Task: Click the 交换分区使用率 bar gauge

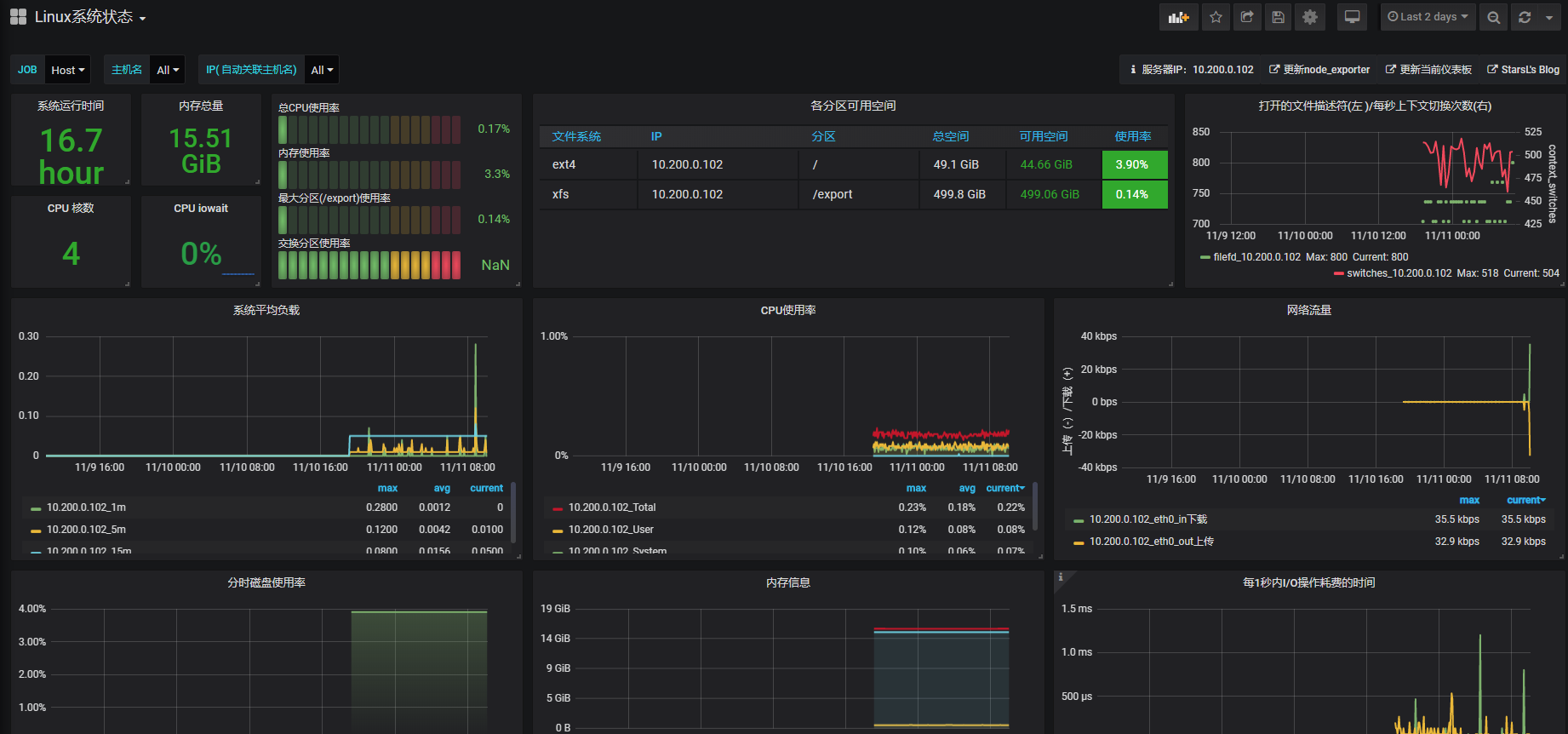Action: tap(369, 265)
